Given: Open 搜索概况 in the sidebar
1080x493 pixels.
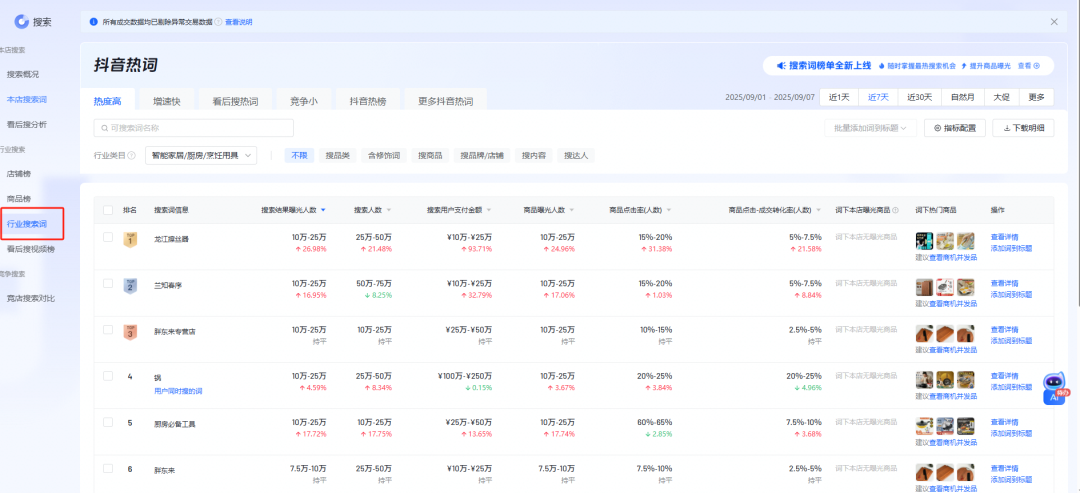Looking at the screenshot, I should coord(23,74).
